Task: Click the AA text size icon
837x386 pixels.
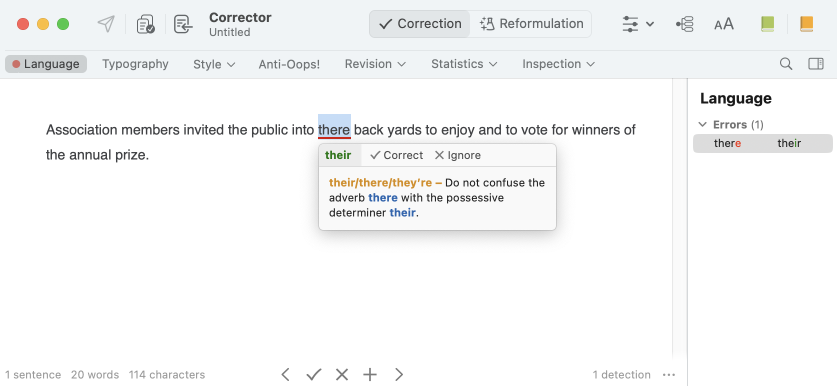Action: (x=724, y=24)
